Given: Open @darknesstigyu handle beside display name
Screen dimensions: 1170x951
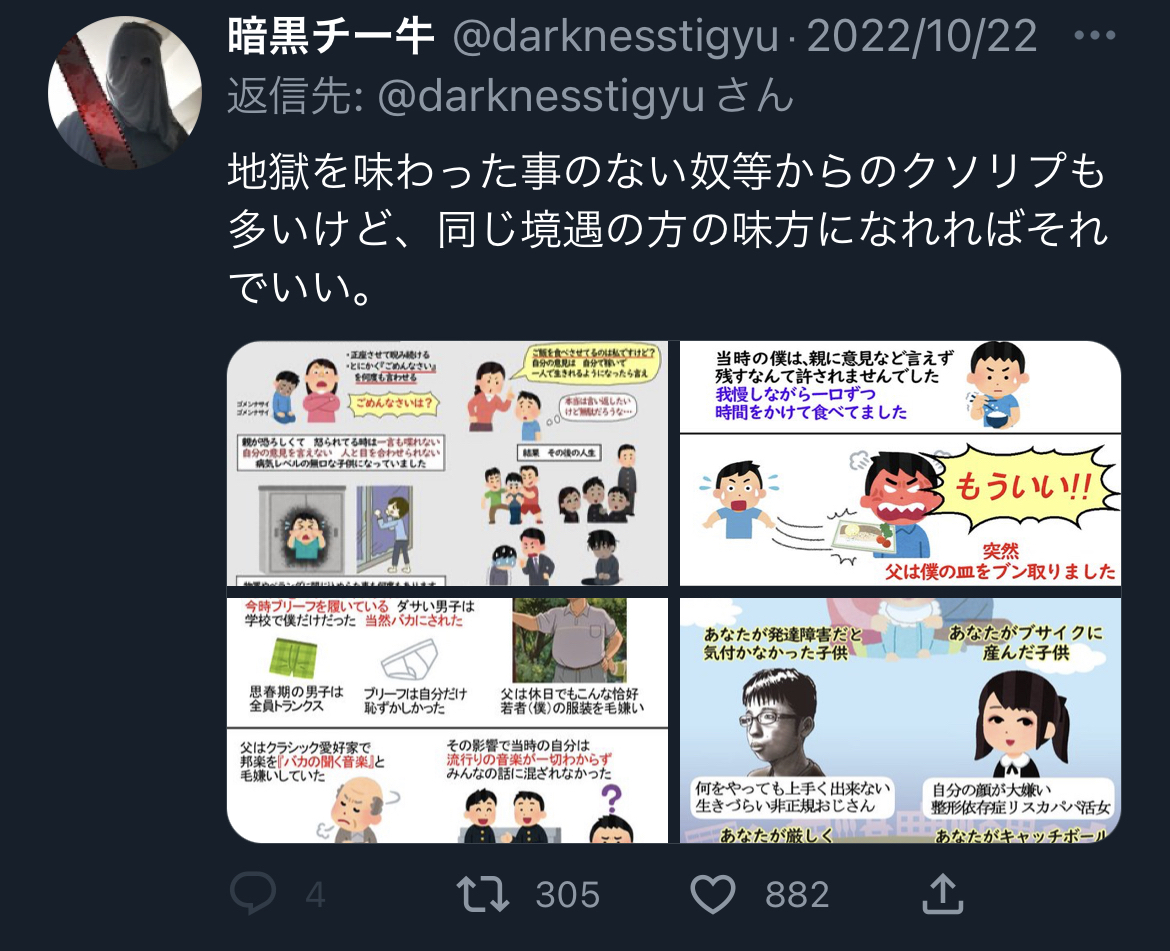Looking at the screenshot, I should click(616, 36).
